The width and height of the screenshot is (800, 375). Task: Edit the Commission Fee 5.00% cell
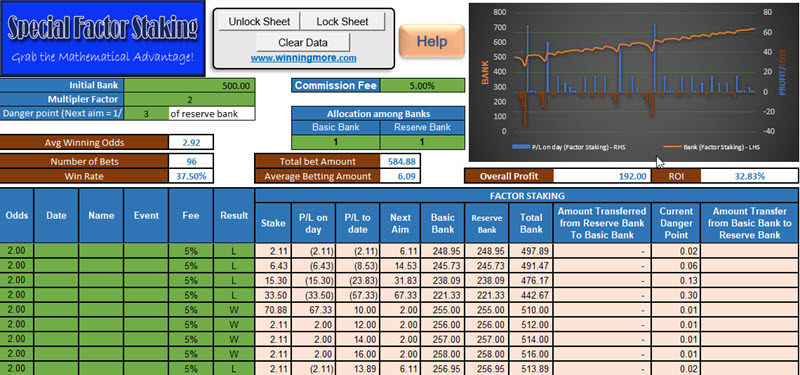pos(422,85)
